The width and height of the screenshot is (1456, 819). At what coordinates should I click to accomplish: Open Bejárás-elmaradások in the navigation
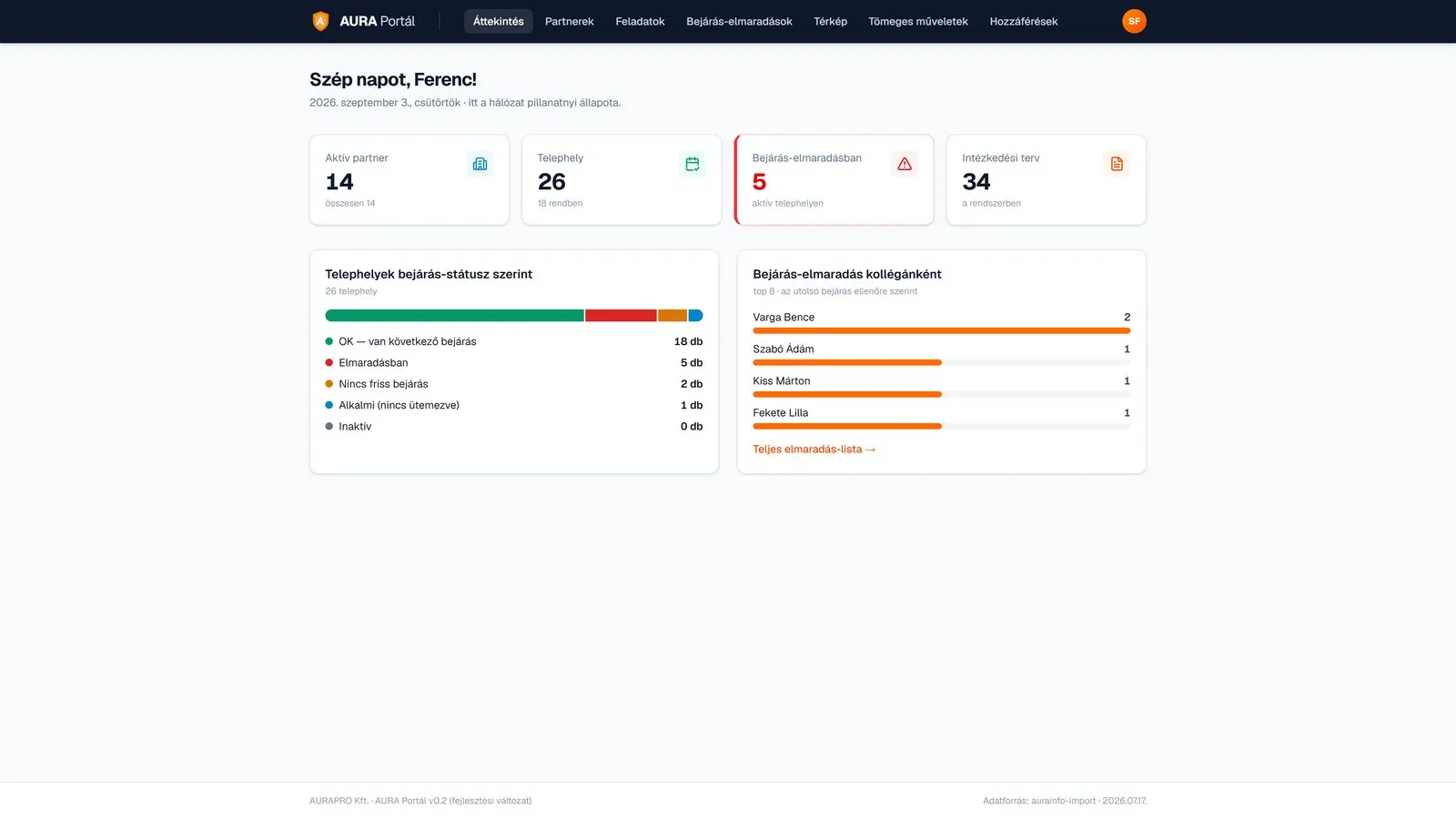pos(739,21)
